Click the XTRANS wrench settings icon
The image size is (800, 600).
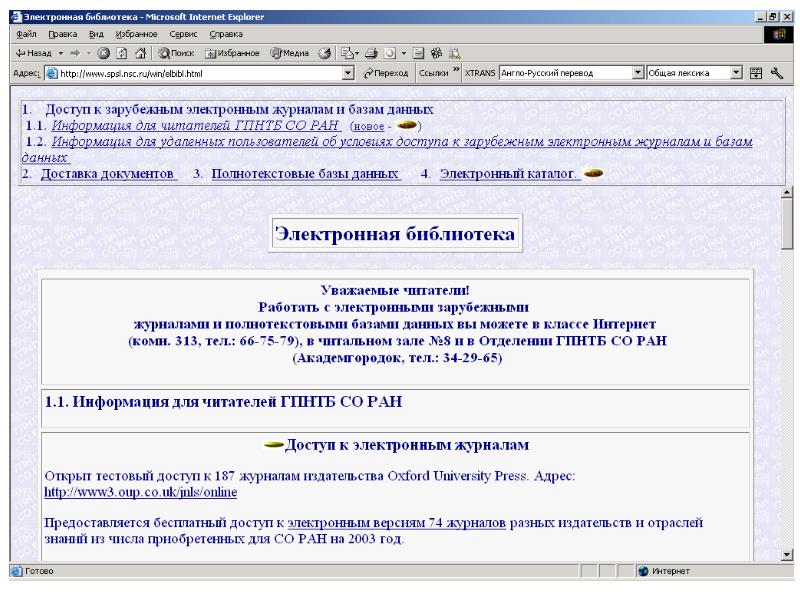coord(776,72)
